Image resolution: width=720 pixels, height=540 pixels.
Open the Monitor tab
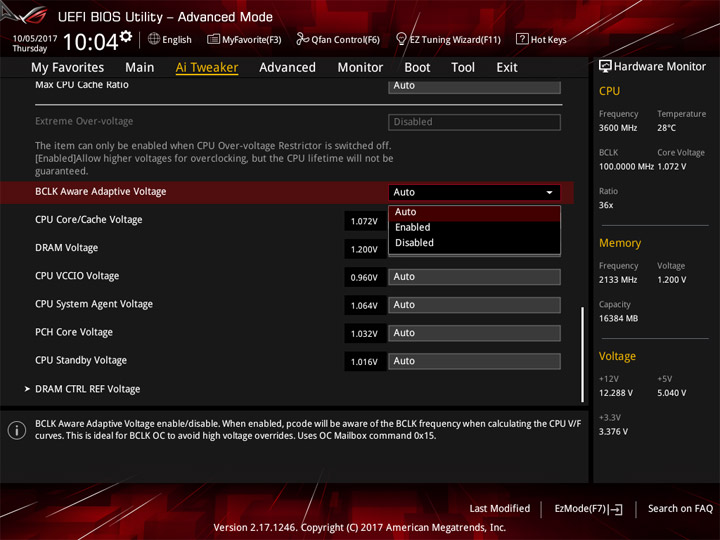[360, 68]
